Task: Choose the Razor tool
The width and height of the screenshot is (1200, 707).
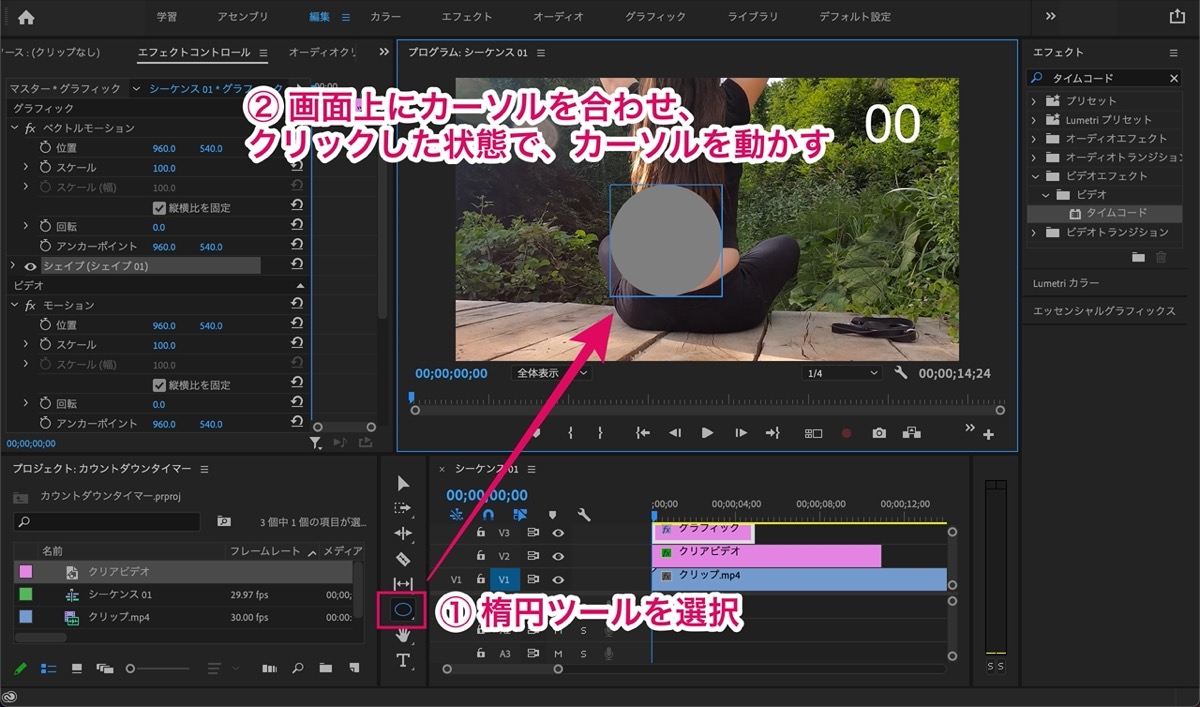Action: [x=403, y=558]
